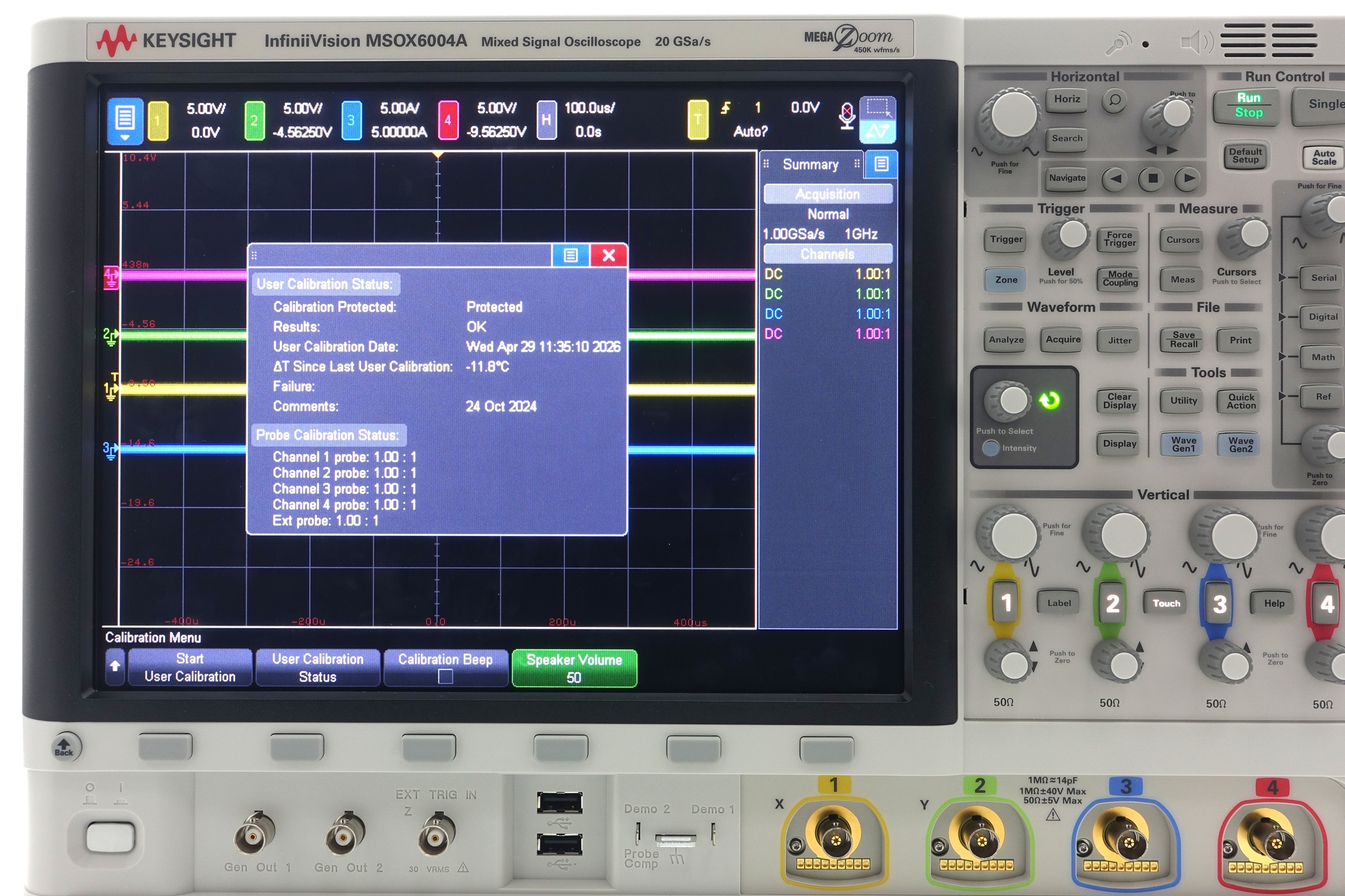The height and width of the screenshot is (896, 1345).
Task: Select channel 3 blue indicator on screen
Action: pyautogui.click(x=351, y=121)
